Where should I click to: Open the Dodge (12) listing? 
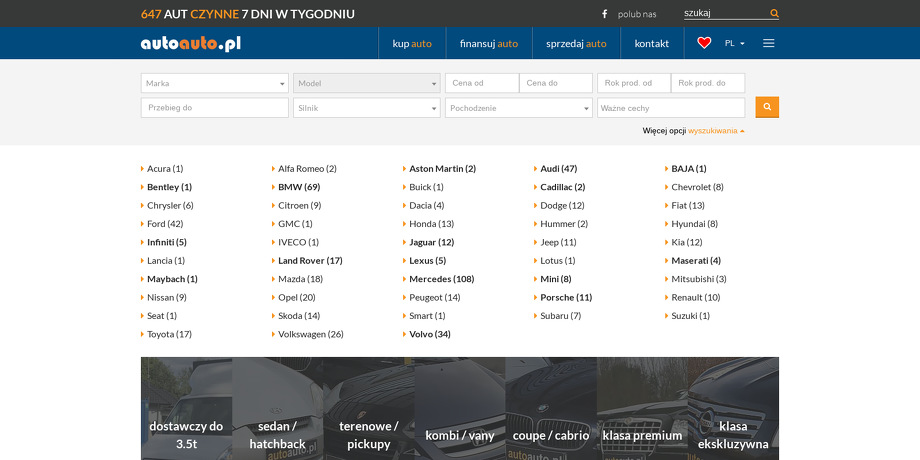[x=563, y=205]
